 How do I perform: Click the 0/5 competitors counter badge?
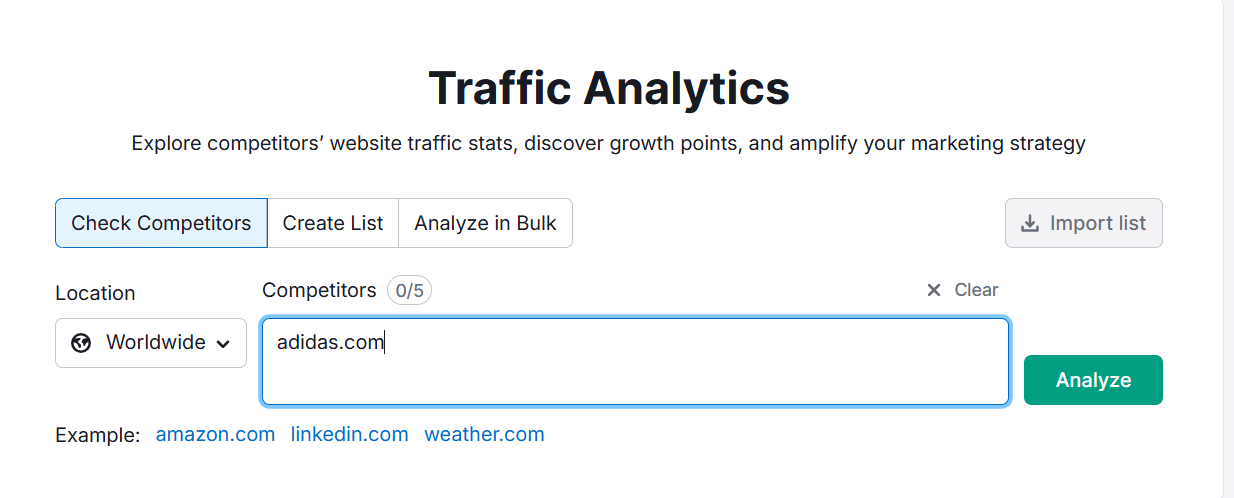[409, 291]
